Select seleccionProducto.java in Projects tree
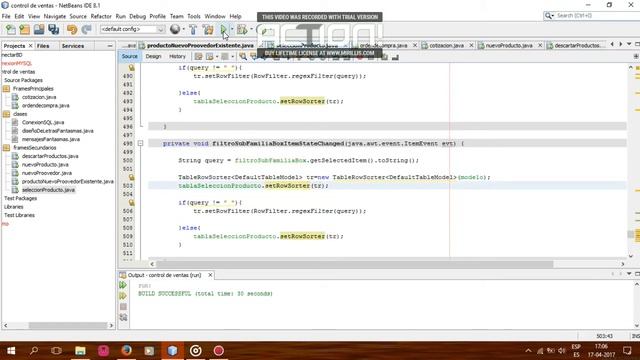 coord(48,190)
